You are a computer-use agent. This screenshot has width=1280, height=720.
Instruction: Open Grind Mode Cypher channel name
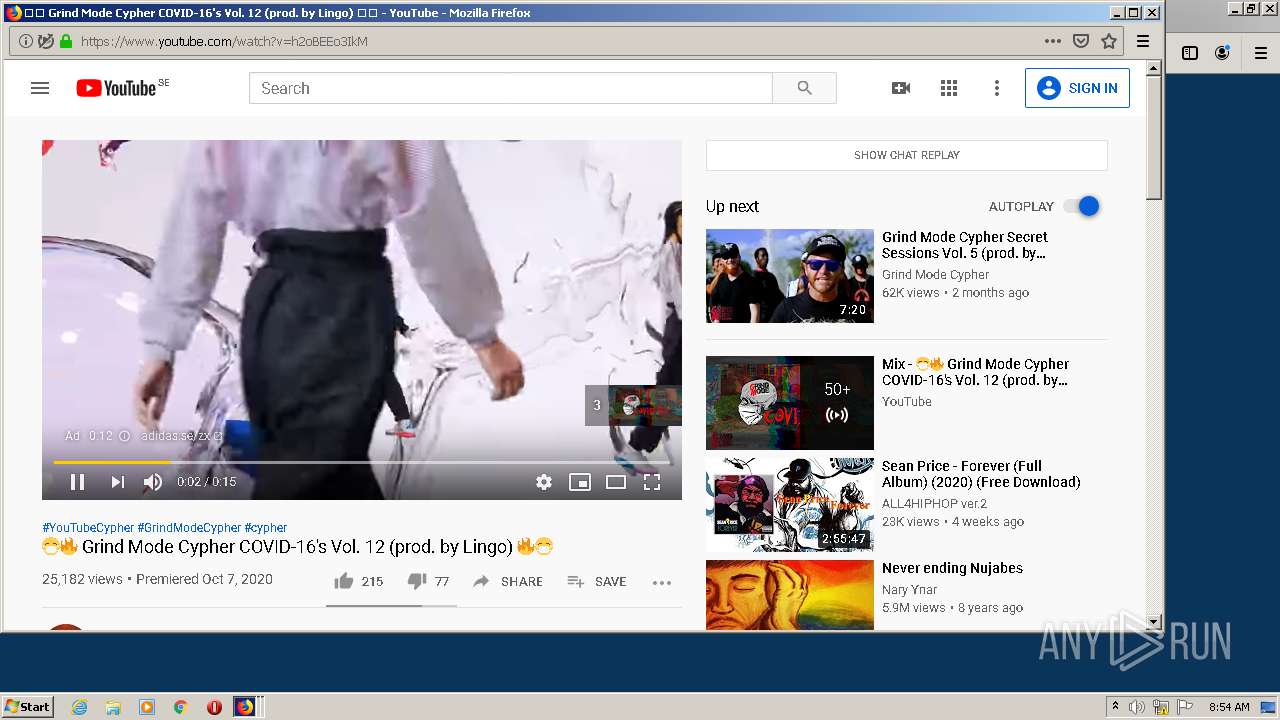[x=935, y=275]
